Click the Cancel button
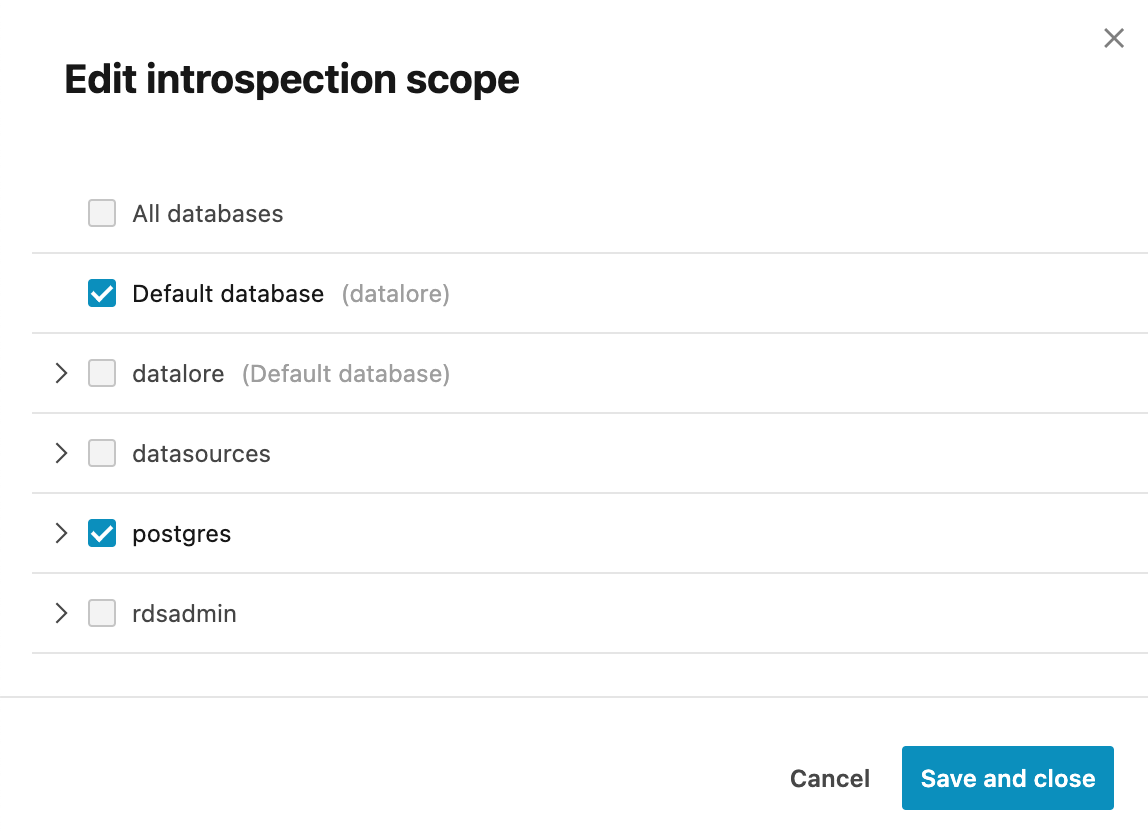The image size is (1148, 834). pyautogui.click(x=829, y=778)
